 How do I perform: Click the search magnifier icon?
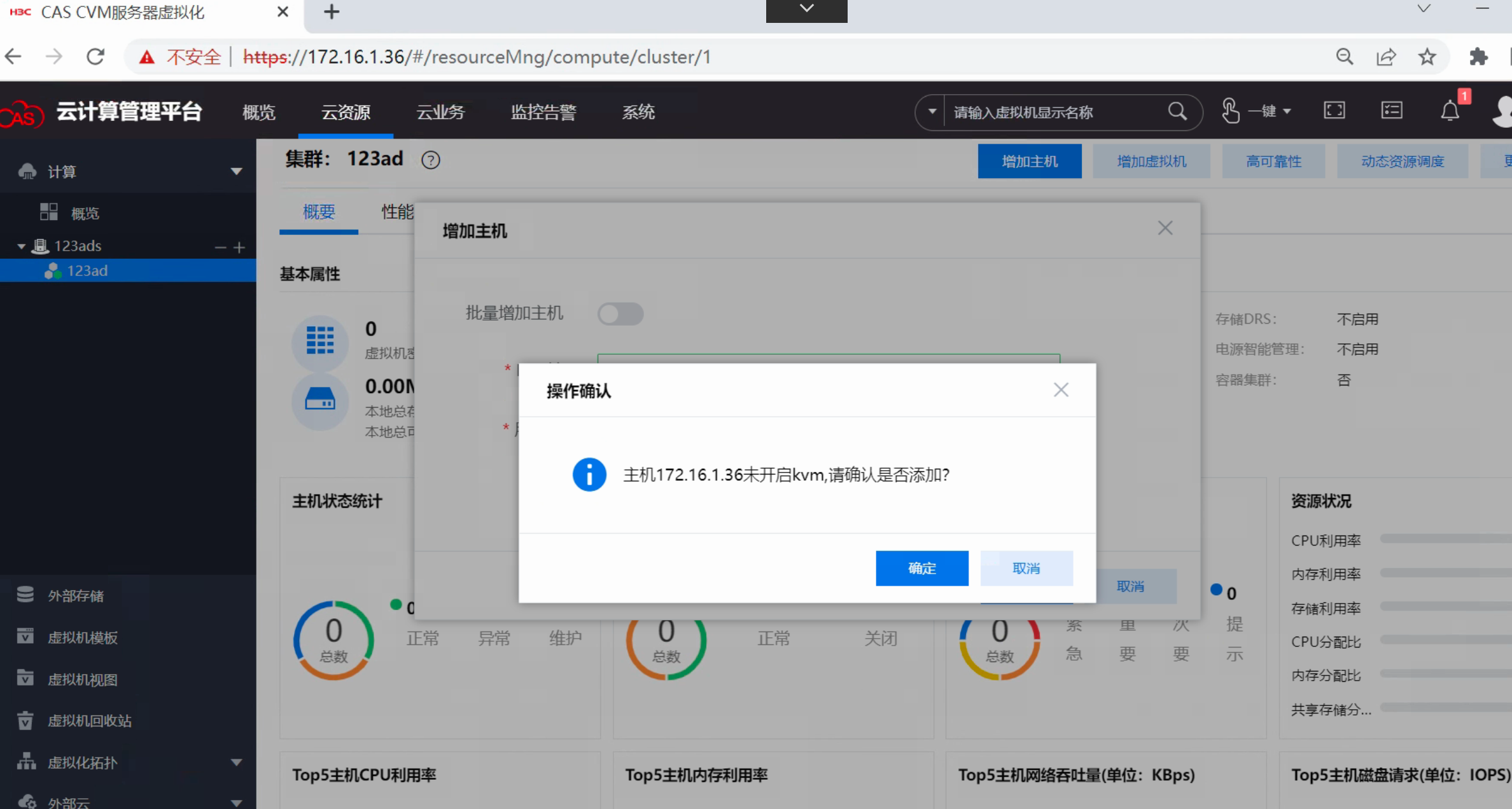click(1177, 111)
